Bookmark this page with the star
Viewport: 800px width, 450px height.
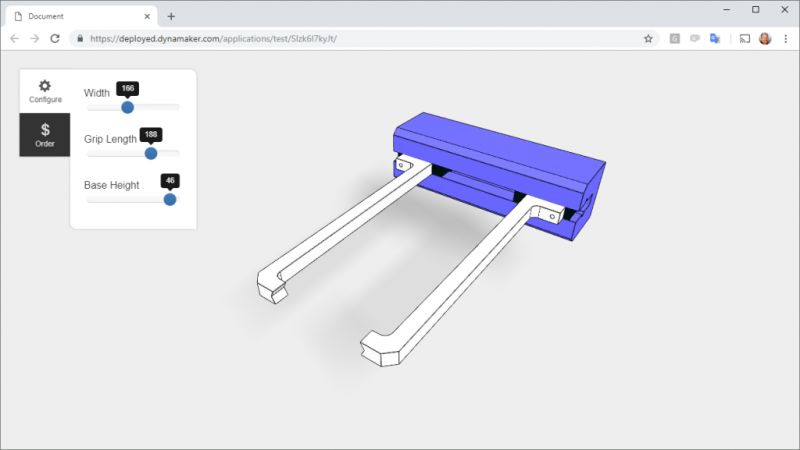[648, 39]
